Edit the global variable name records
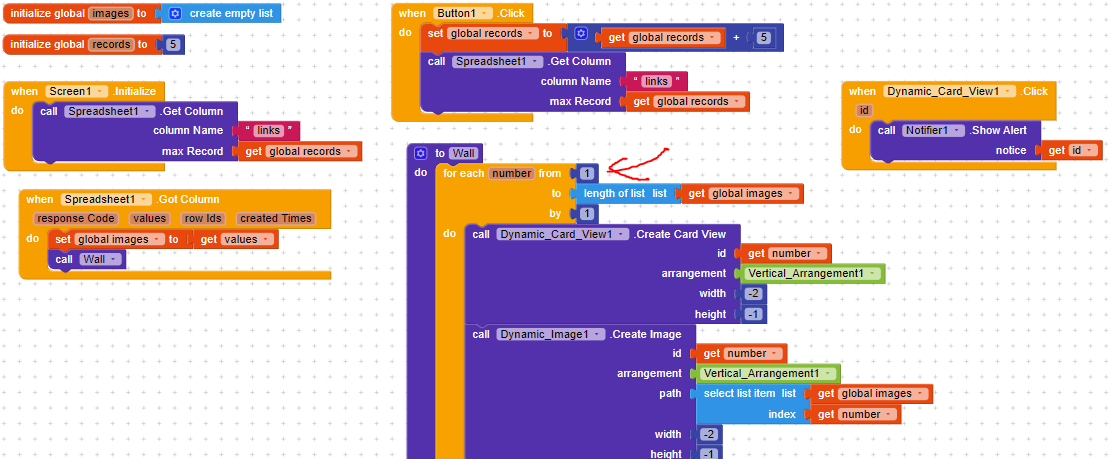The height and width of the screenshot is (459, 1111). coord(111,45)
